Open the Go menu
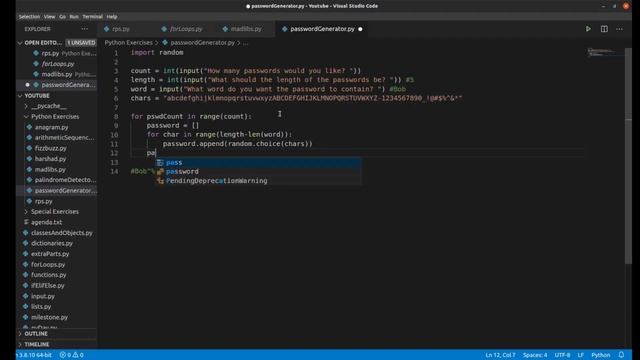This screenshot has height=360, width=640. point(62,17)
